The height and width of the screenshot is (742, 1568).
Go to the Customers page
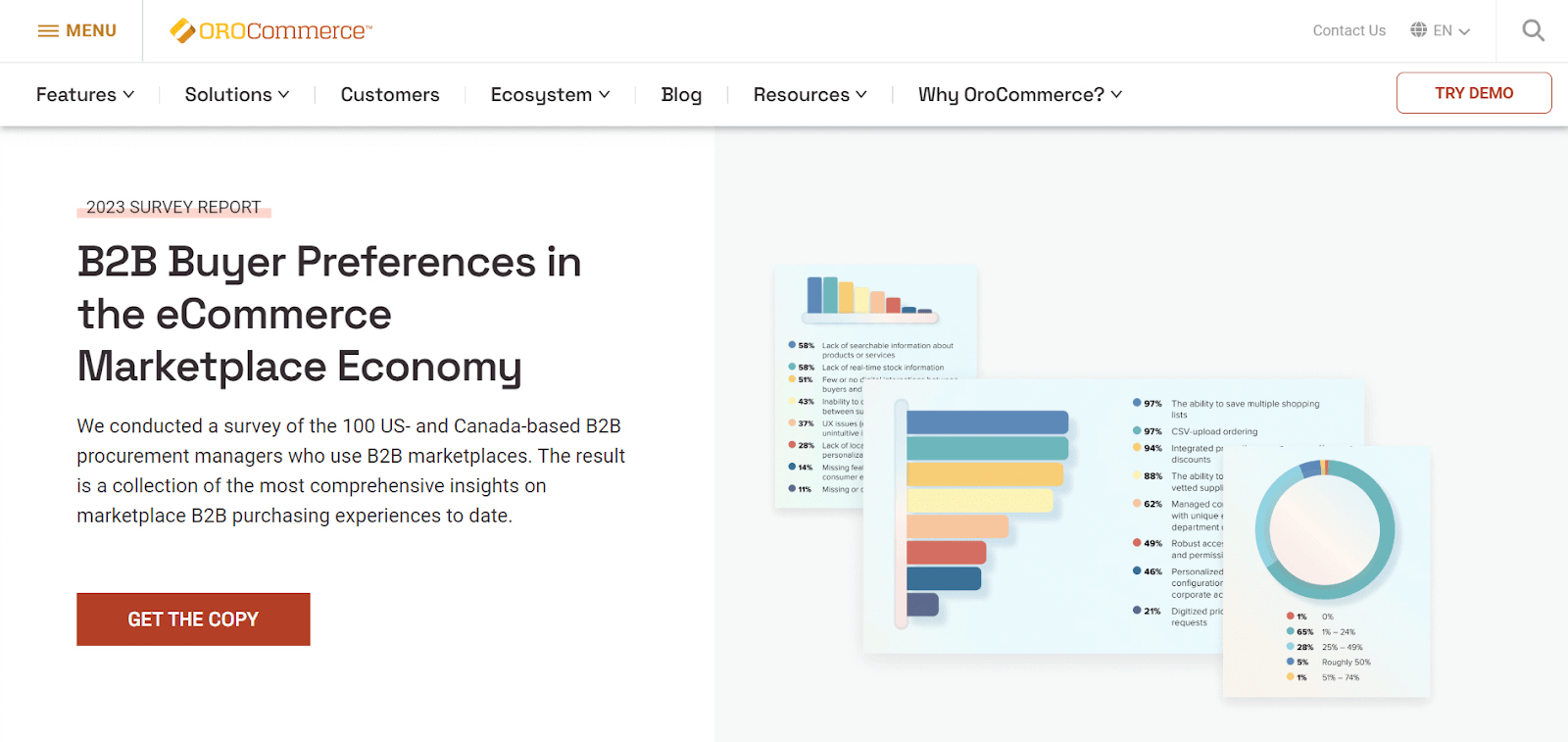pos(390,94)
